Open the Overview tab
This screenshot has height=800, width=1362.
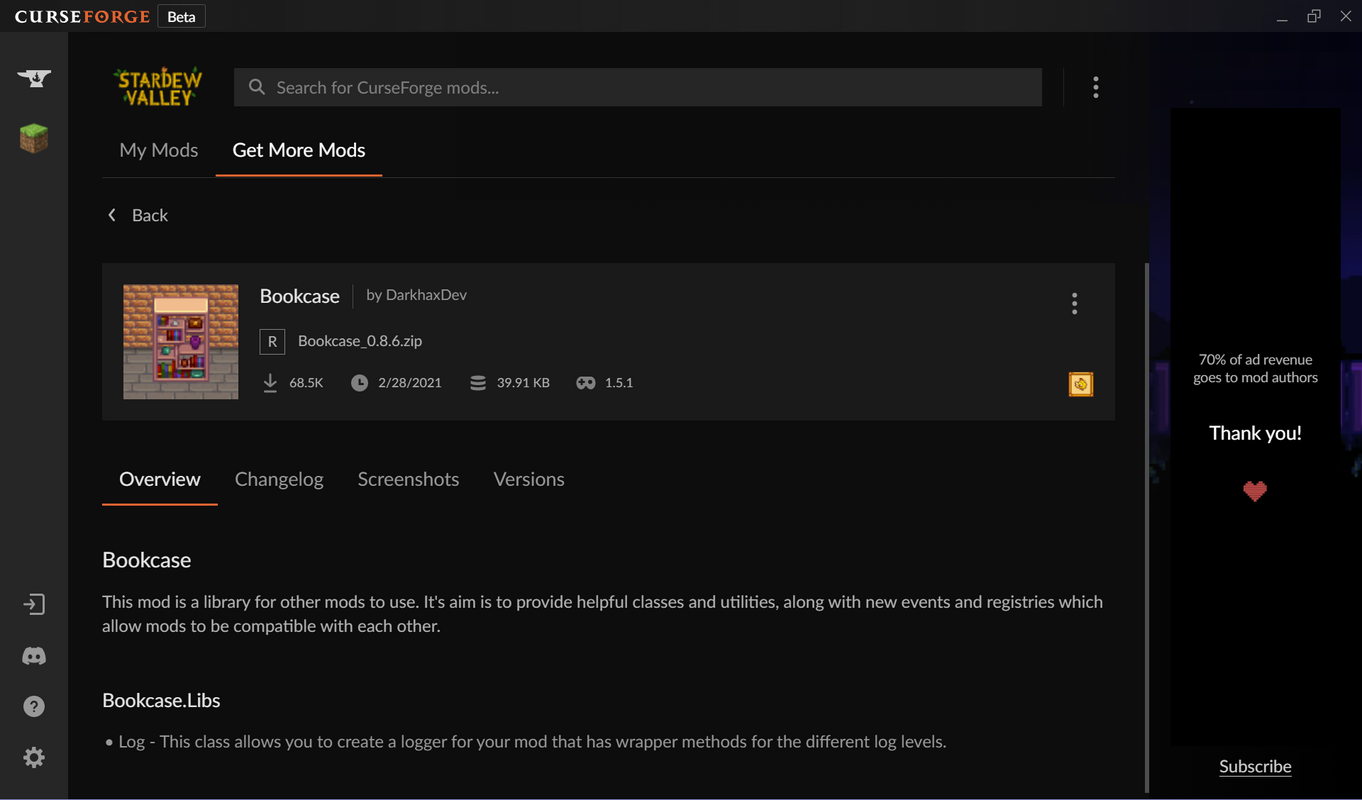[x=160, y=479]
